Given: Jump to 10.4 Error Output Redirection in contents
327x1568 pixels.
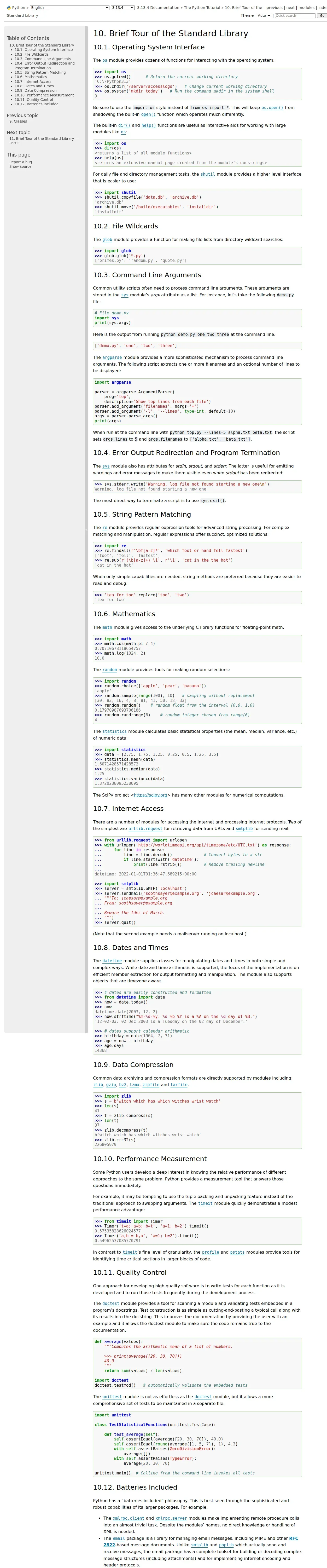Looking at the screenshot, I should pos(44,66).
